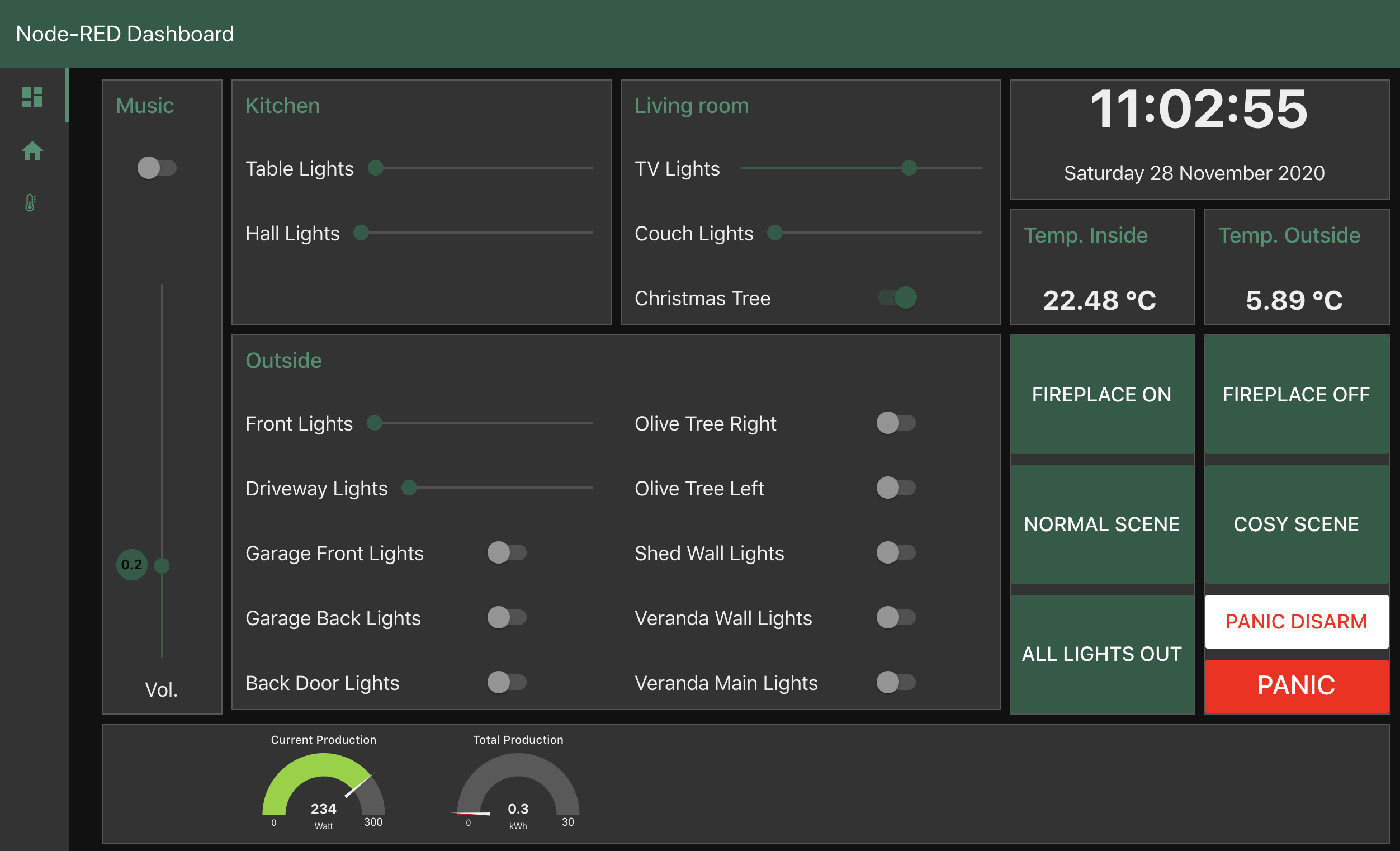Click the TV Lights slider handle

point(909,168)
